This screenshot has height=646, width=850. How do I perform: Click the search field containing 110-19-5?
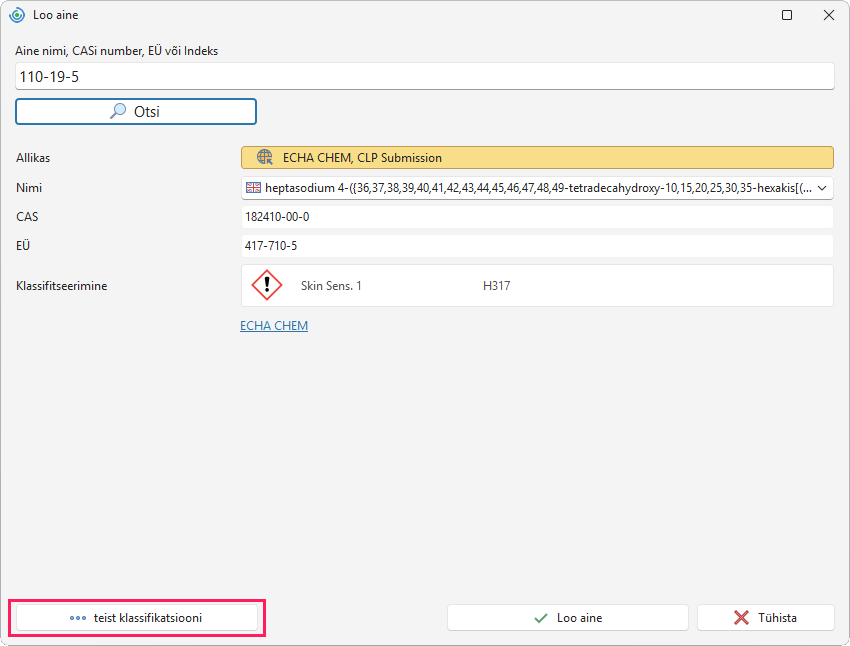pos(424,76)
